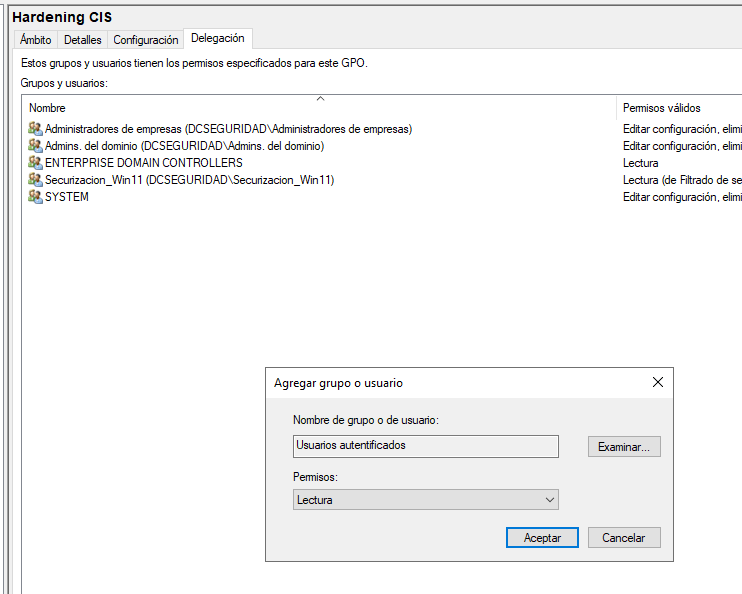This screenshot has height=594, width=742.
Task: Sort list by Permisos válidos column header
Action: coord(661,108)
